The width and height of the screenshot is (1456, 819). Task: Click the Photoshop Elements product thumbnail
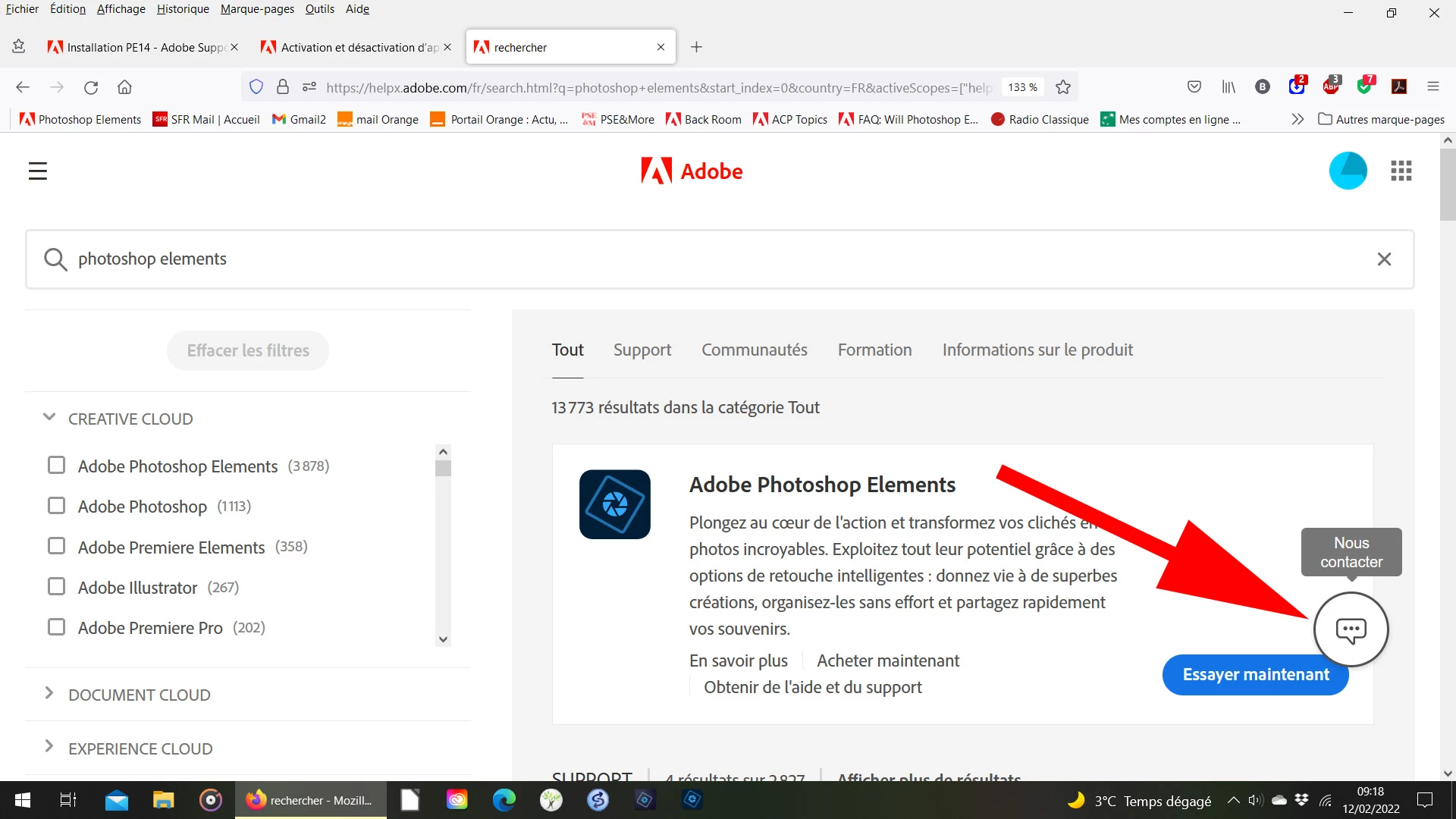(614, 504)
